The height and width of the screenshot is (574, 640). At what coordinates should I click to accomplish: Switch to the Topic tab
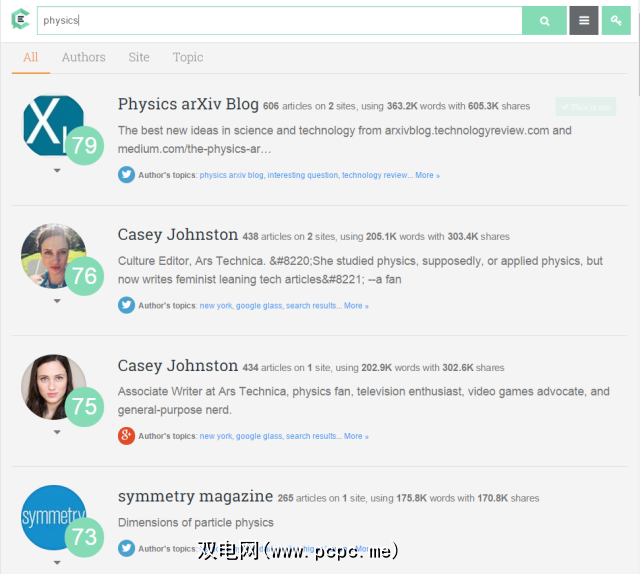click(188, 57)
